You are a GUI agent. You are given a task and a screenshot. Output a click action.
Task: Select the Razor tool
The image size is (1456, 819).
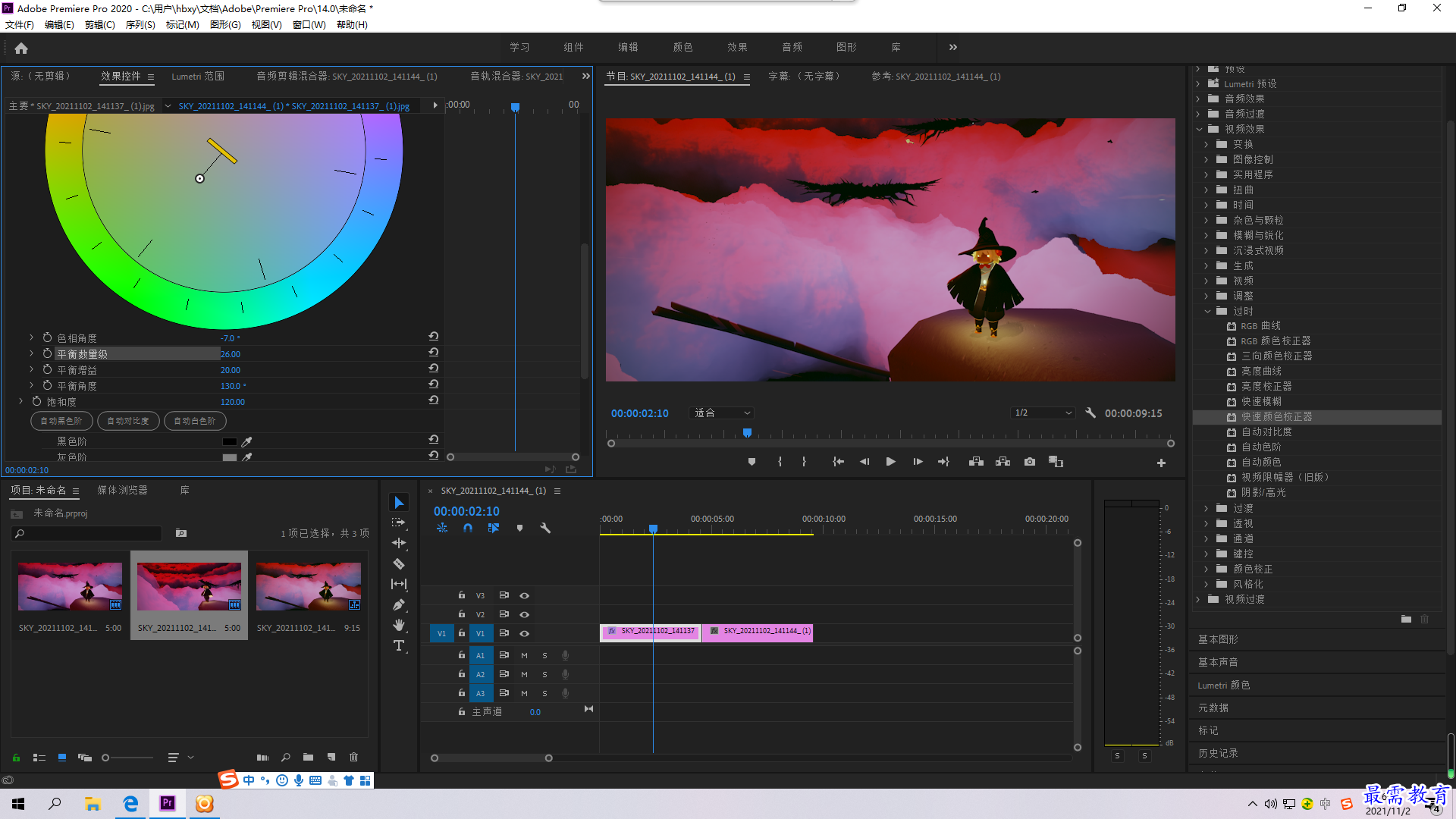pyautogui.click(x=399, y=563)
